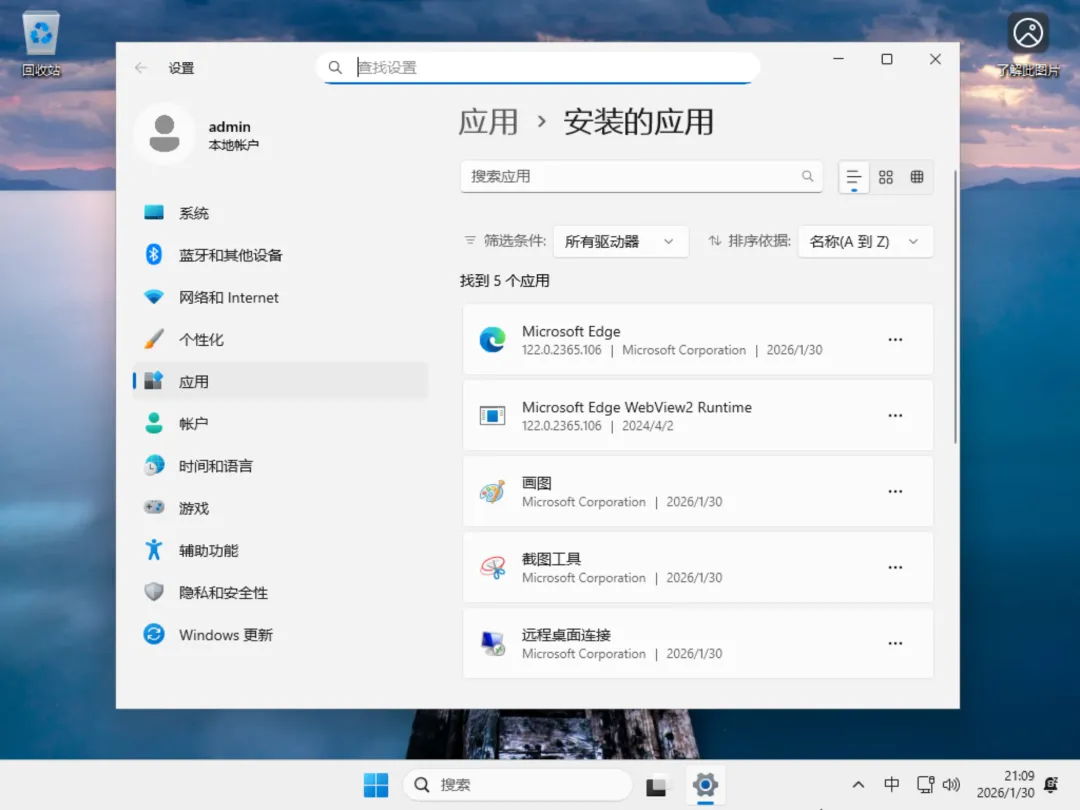
Task: Click the privacy shield icon
Action: click(x=154, y=592)
